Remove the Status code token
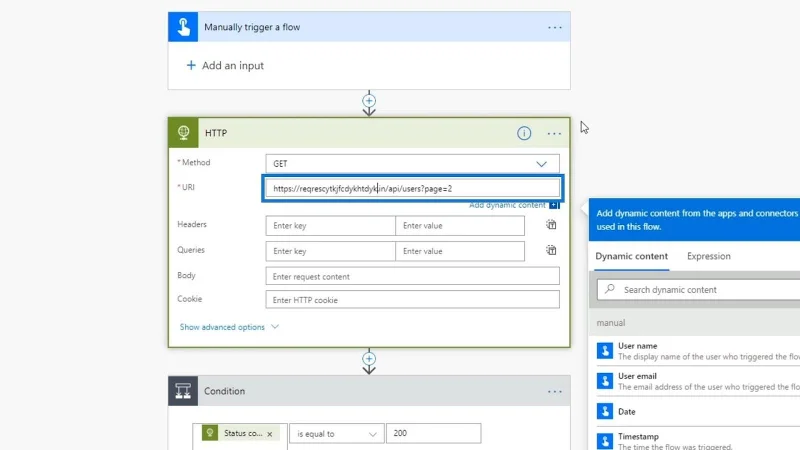Viewport: 800px width, 450px height. point(270,434)
